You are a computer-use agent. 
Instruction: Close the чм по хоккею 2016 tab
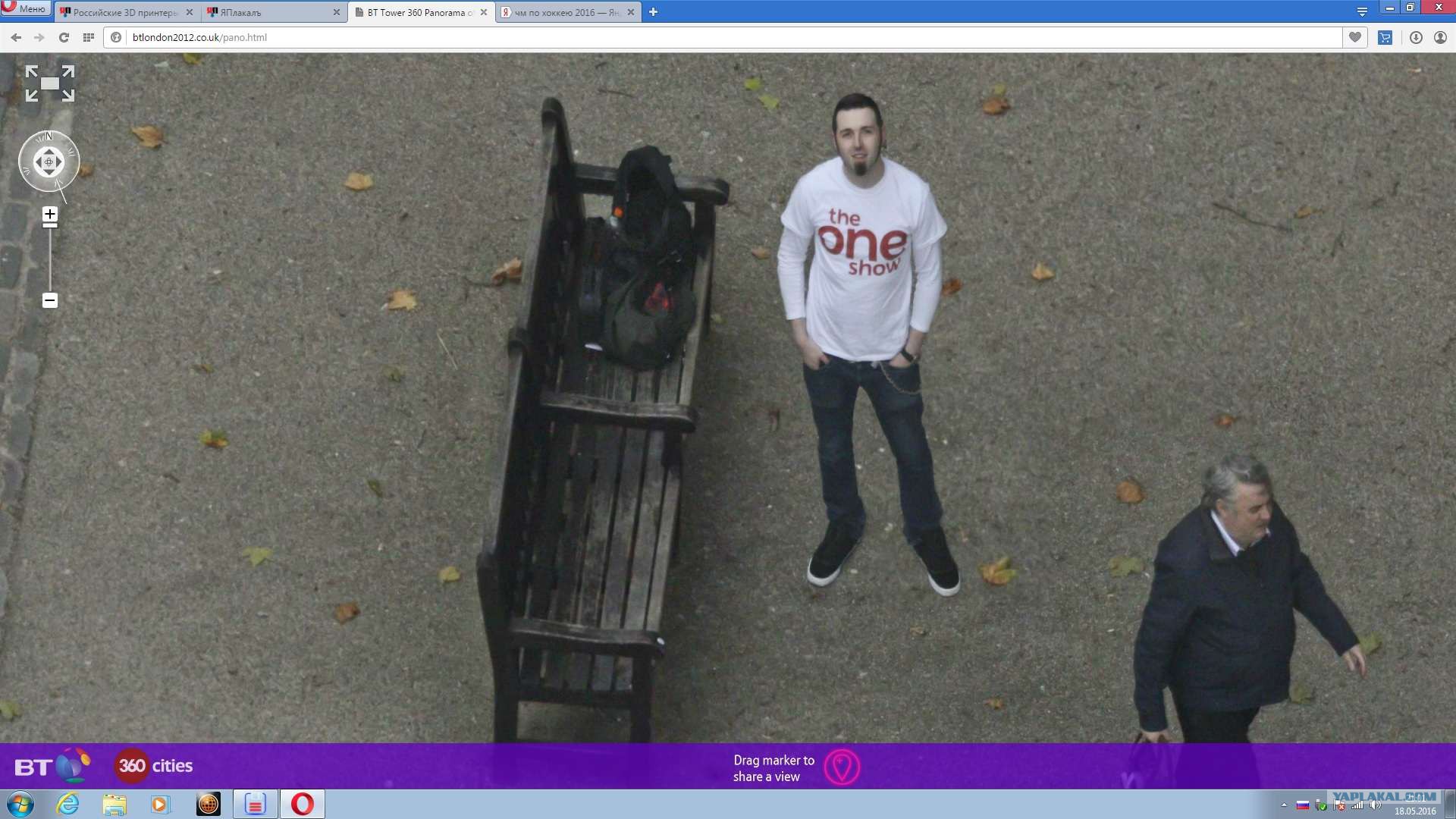pos(631,12)
